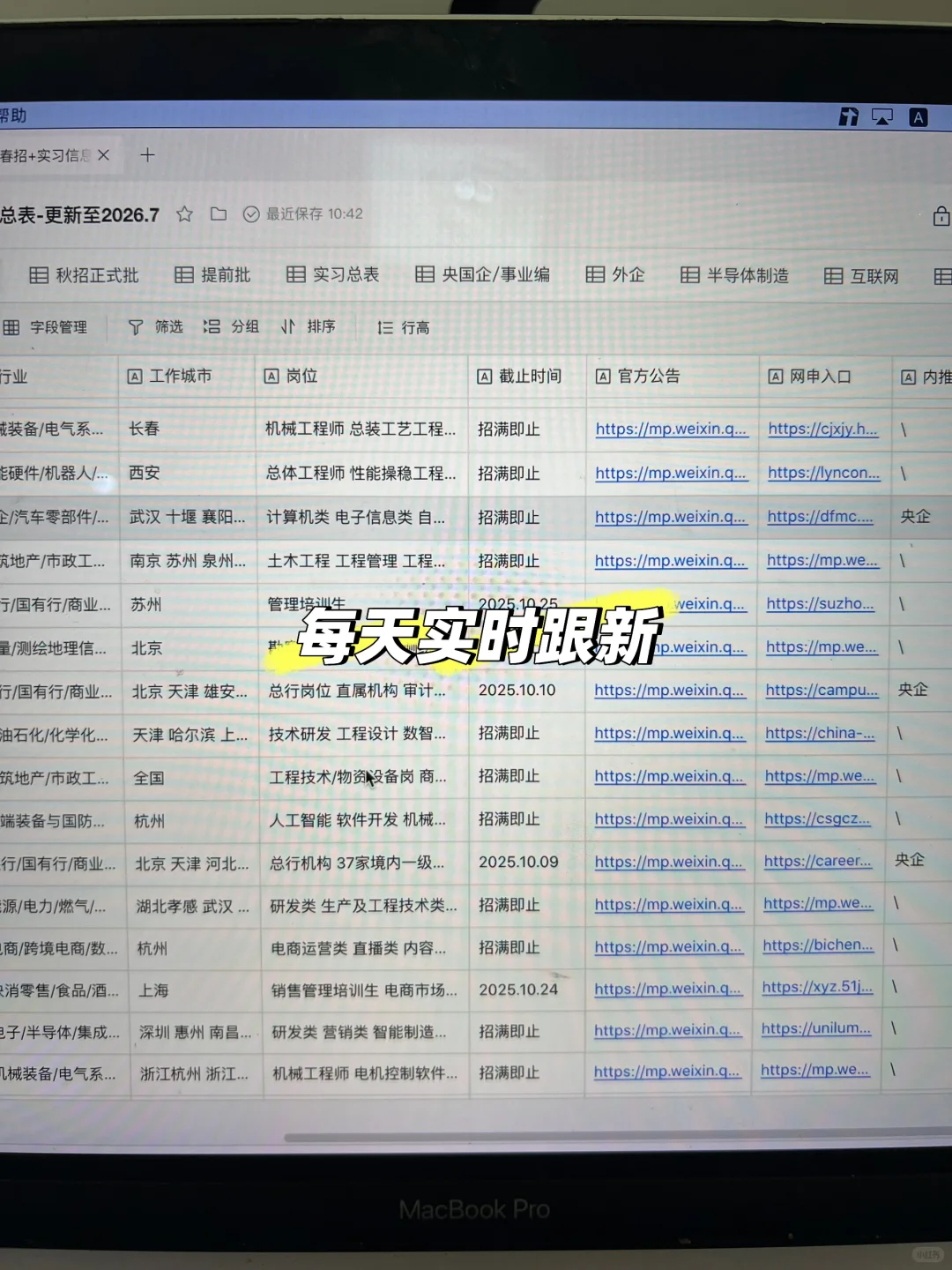
Task: Open 字段管理 field manager
Action: [x=46, y=327]
